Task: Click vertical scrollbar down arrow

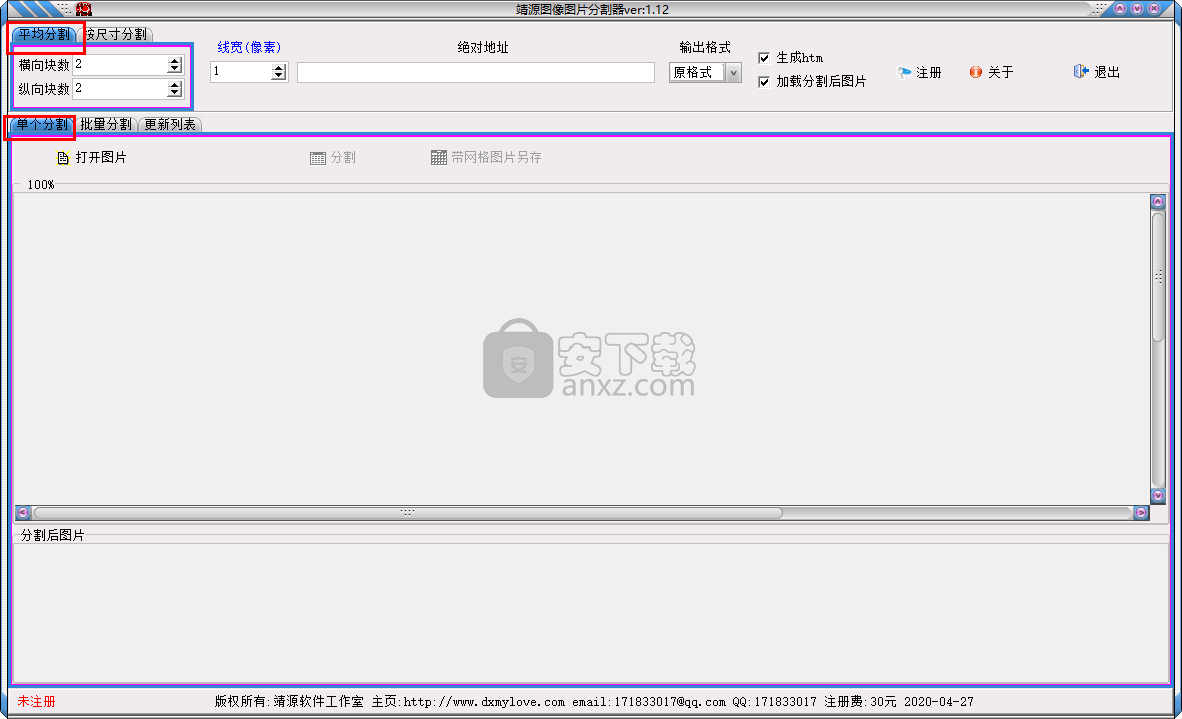Action: 1158,495
